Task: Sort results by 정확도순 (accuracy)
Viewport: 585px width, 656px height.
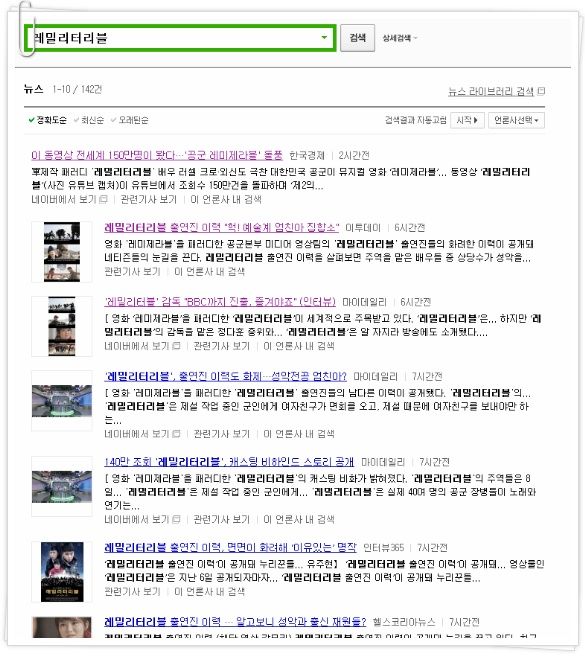Action: (x=47, y=120)
